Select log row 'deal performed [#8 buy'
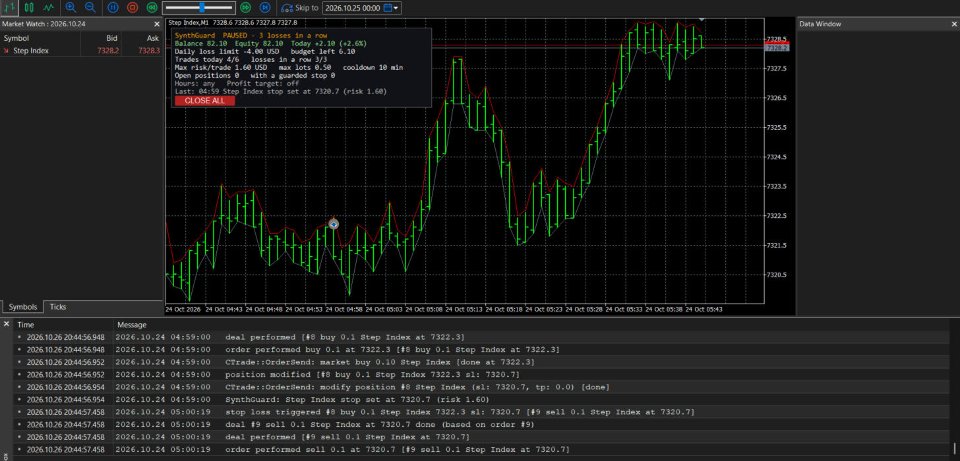 tap(481, 337)
